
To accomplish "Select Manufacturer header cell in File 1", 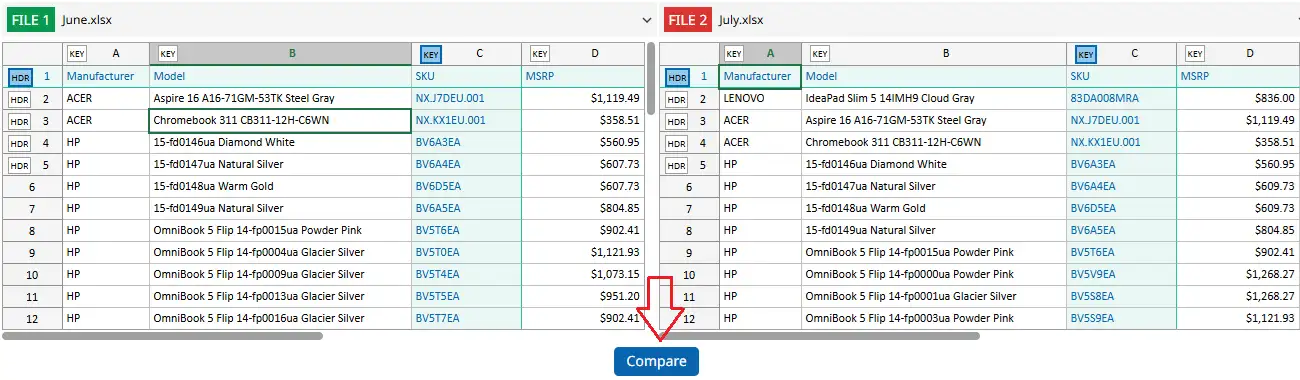I will coord(106,76).
